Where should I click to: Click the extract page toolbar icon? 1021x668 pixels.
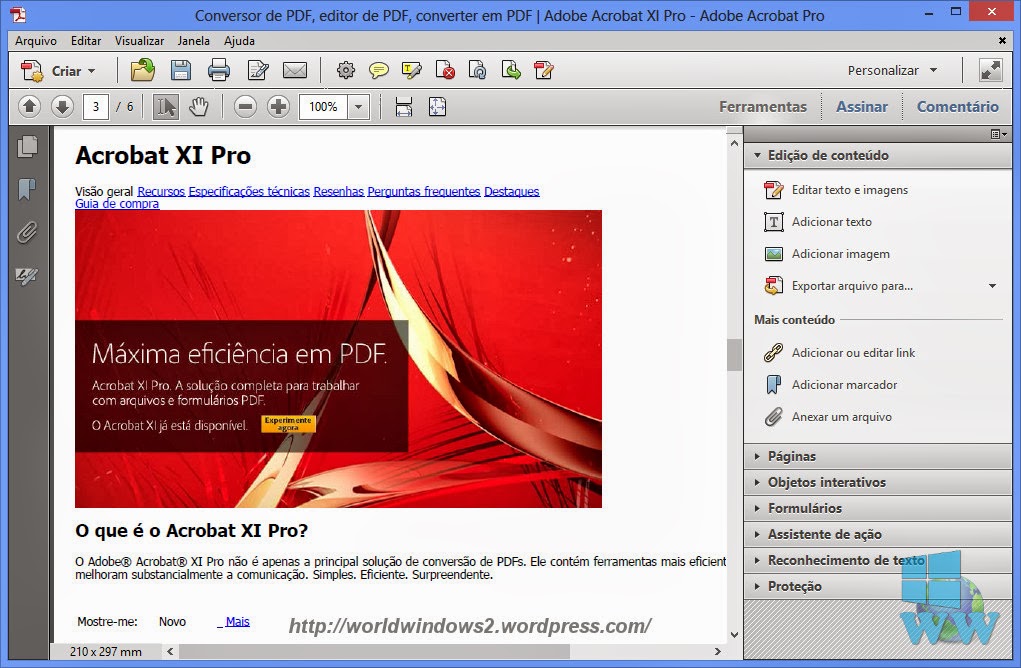point(511,70)
